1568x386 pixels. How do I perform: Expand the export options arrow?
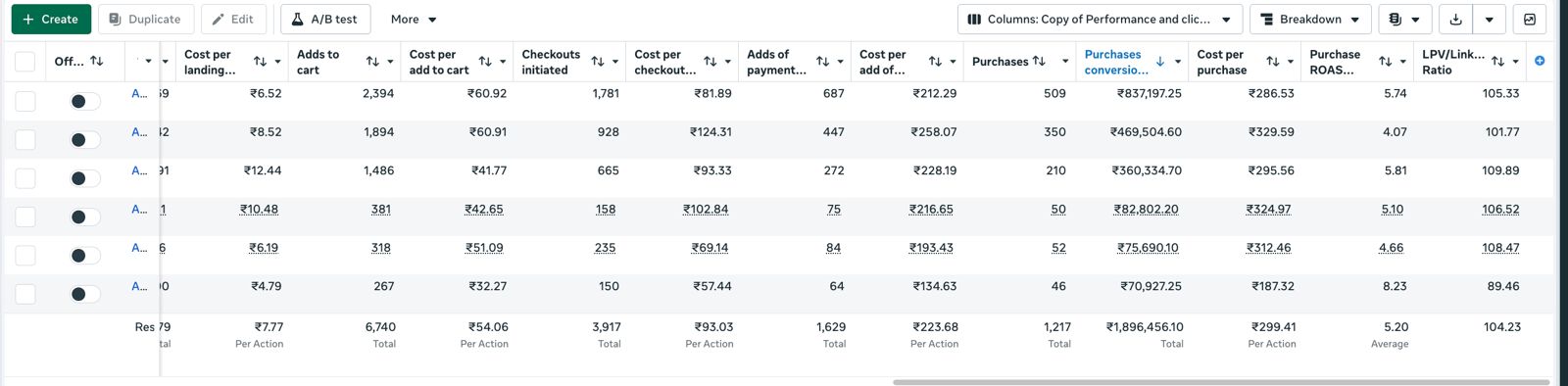[1489, 20]
